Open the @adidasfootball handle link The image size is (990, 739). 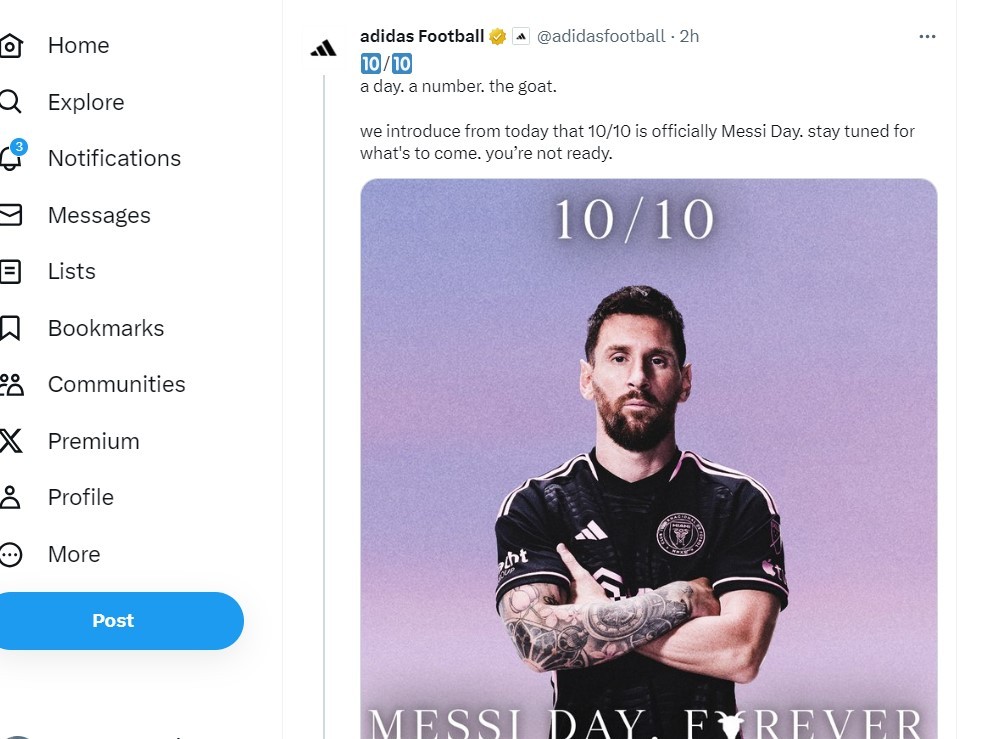tap(604, 35)
